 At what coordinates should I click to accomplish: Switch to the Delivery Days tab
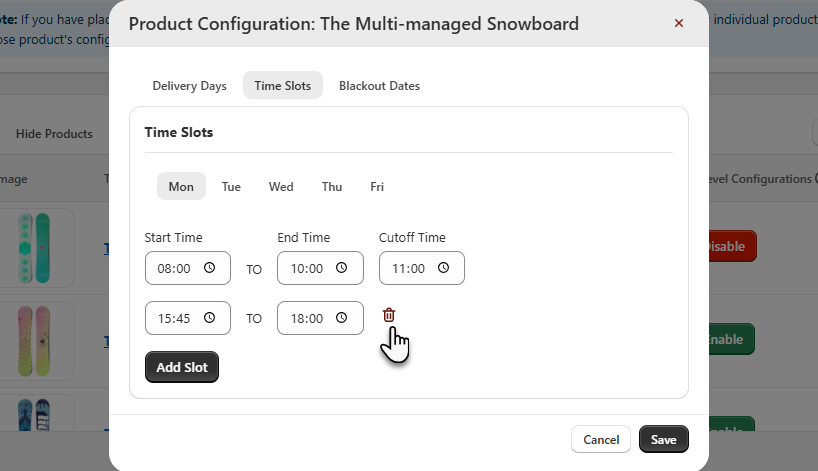click(189, 86)
